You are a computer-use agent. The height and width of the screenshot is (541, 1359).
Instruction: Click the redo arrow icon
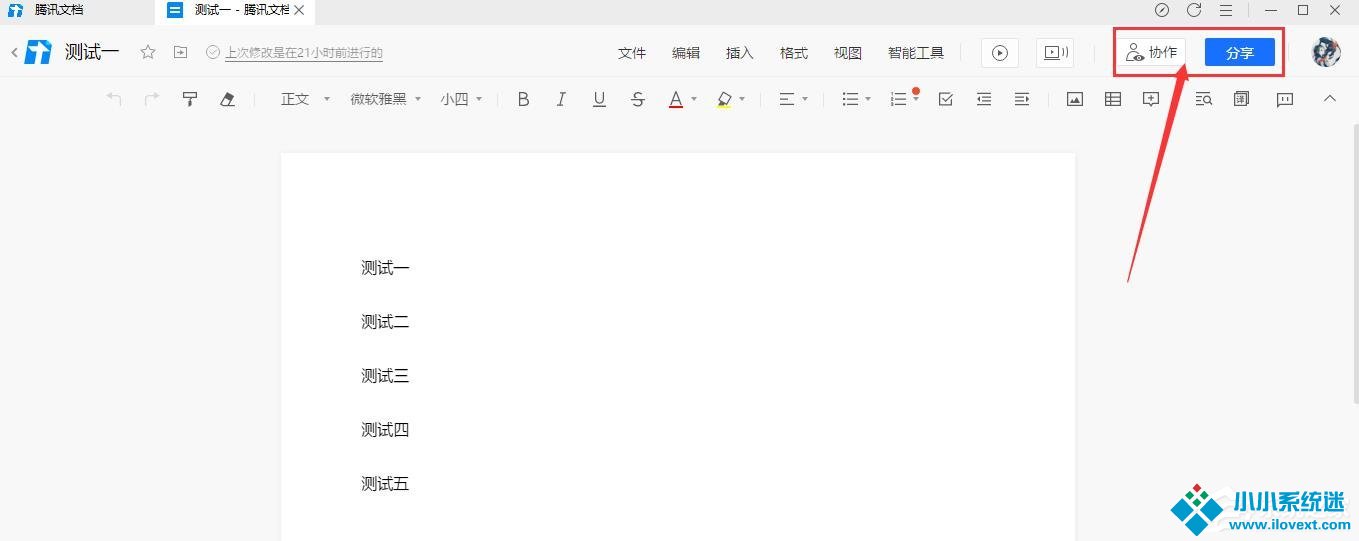(x=152, y=99)
